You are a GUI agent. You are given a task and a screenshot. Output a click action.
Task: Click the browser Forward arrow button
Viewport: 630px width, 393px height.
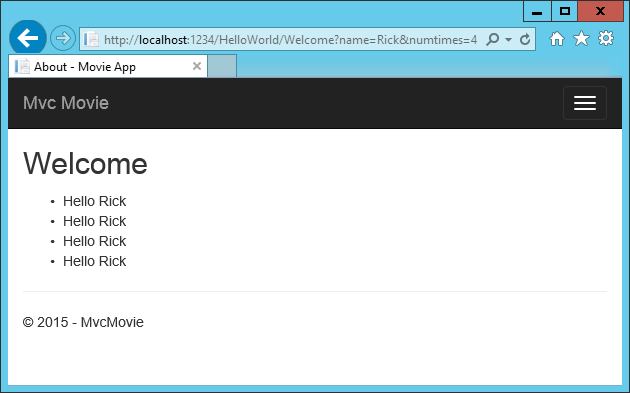pyautogui.click(x=63, y=38)
